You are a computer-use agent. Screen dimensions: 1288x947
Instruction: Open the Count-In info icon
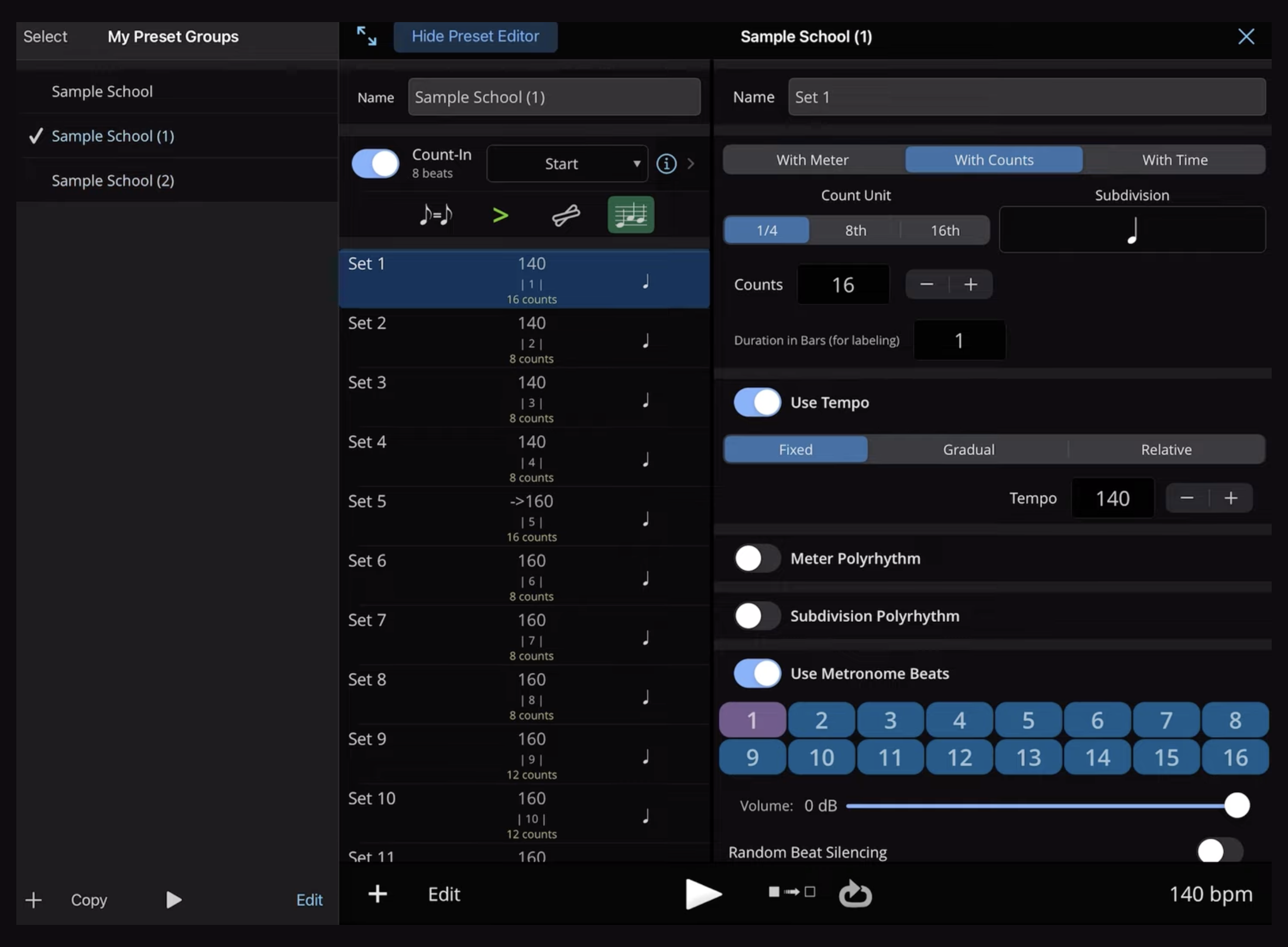666,164
